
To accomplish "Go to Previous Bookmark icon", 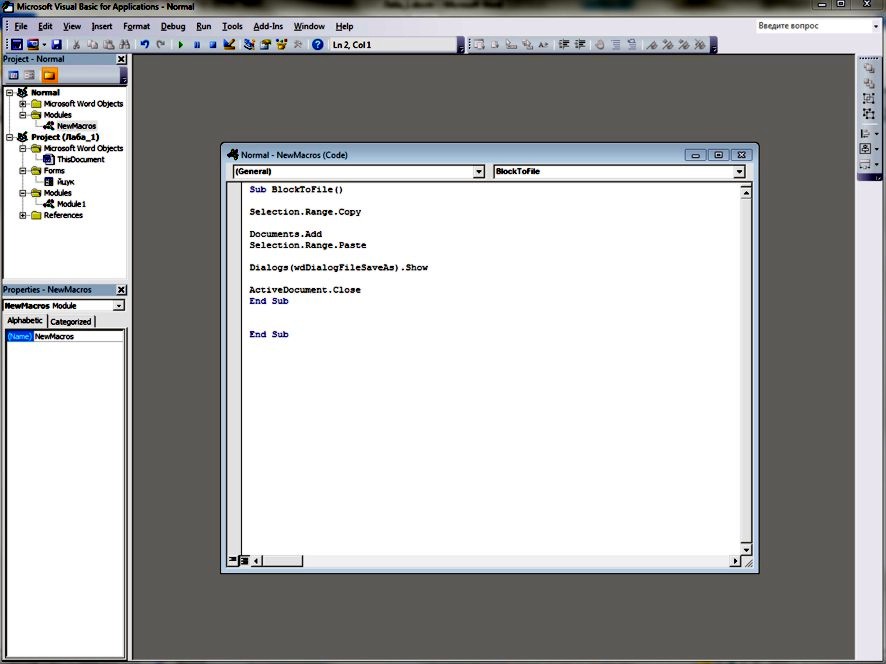I will 684,44.
